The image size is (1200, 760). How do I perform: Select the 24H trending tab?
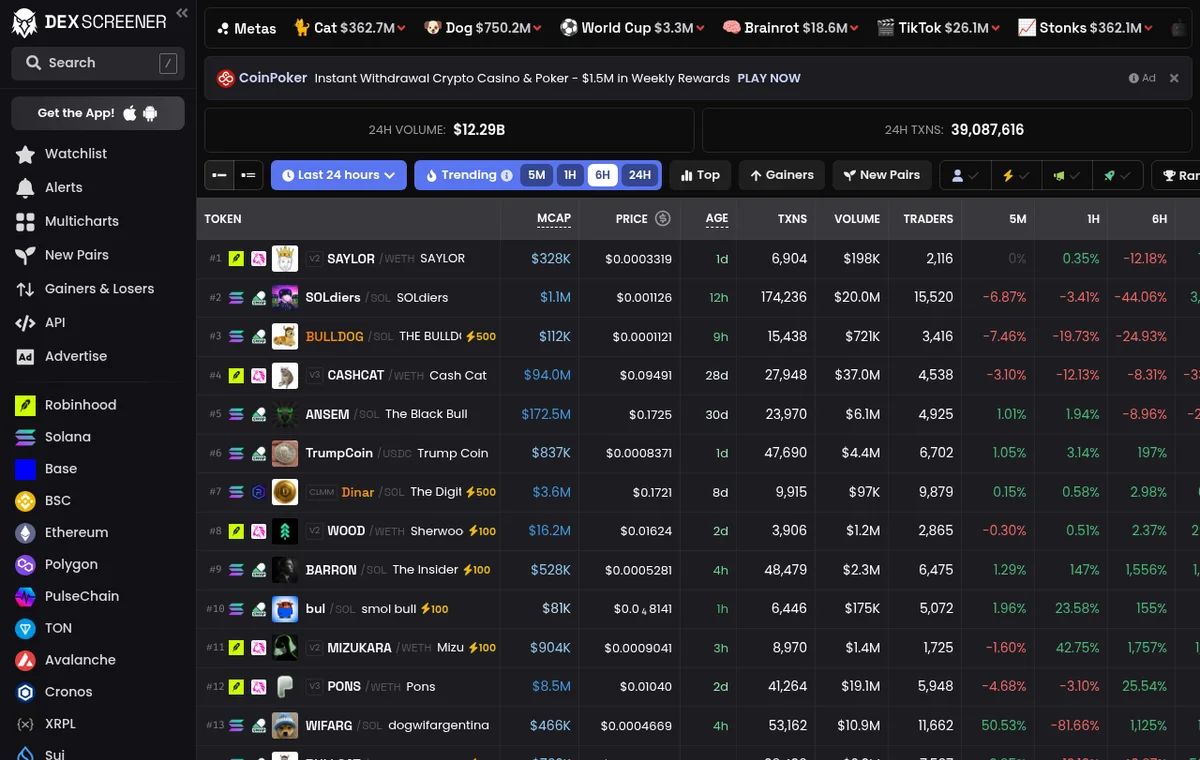639,175
